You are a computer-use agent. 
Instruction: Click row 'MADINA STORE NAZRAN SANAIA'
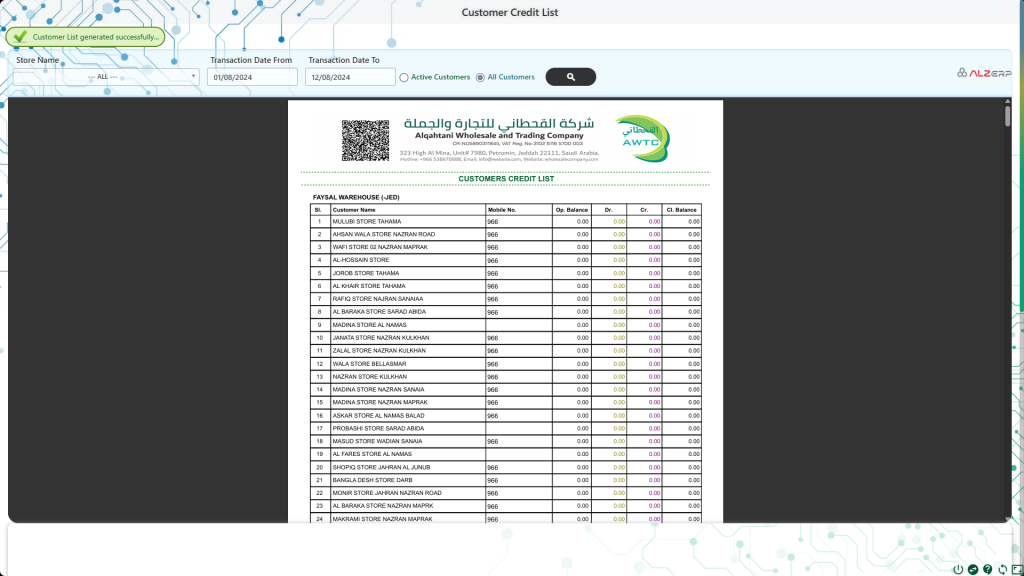click(506, 390)
